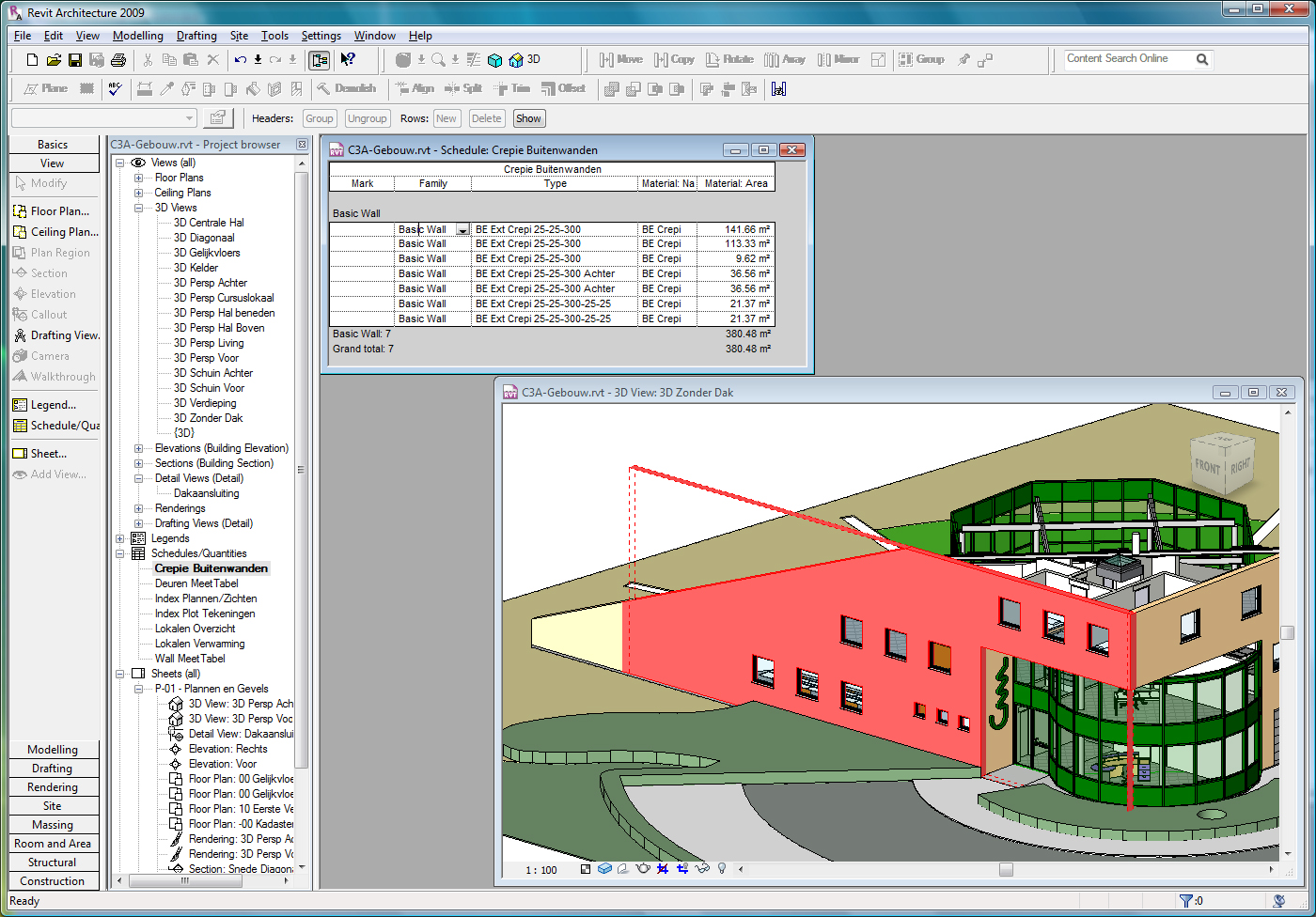Image resolution: width=1316 pixels, height=917 pixels.
Task: Click Material: Area column header
Action: point(736,184)
